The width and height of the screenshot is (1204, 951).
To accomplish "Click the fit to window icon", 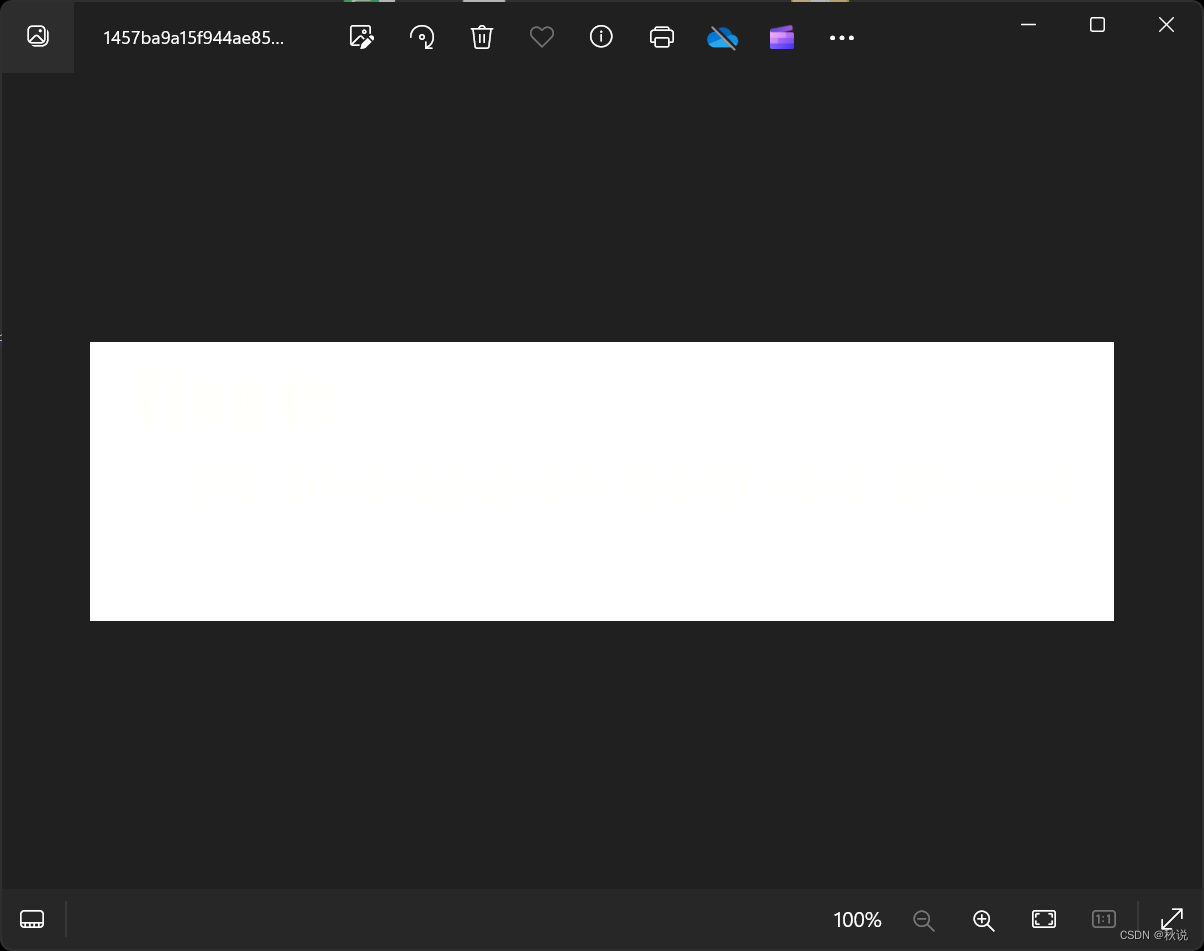I will coord(1044,919).
